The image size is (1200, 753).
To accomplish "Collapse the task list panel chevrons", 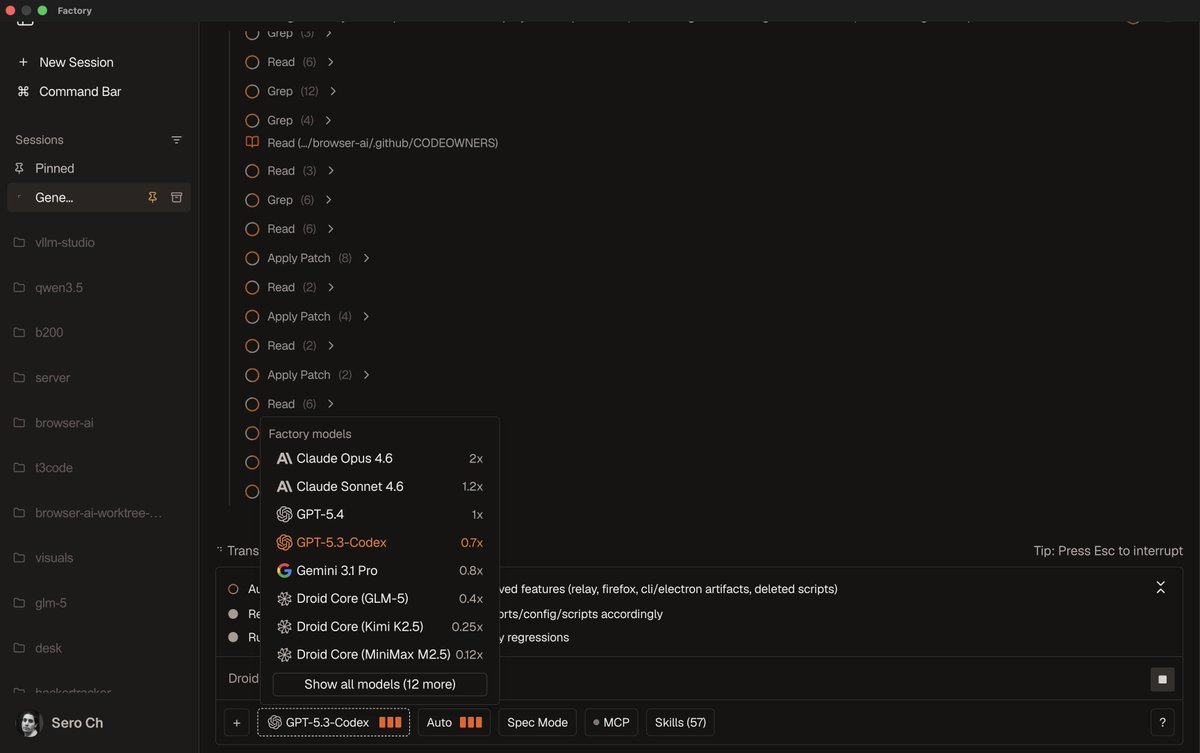I will [1160, 587].
